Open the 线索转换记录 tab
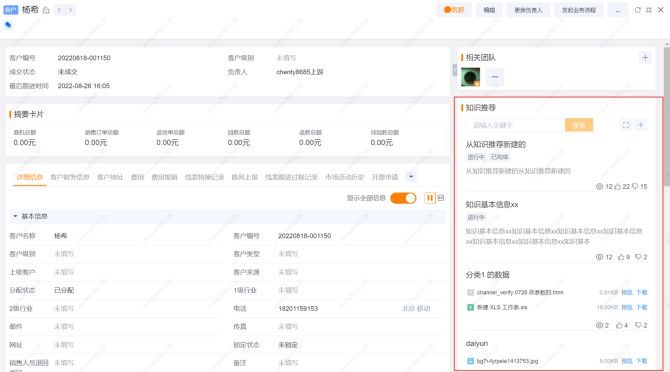 tap(204, 177)
